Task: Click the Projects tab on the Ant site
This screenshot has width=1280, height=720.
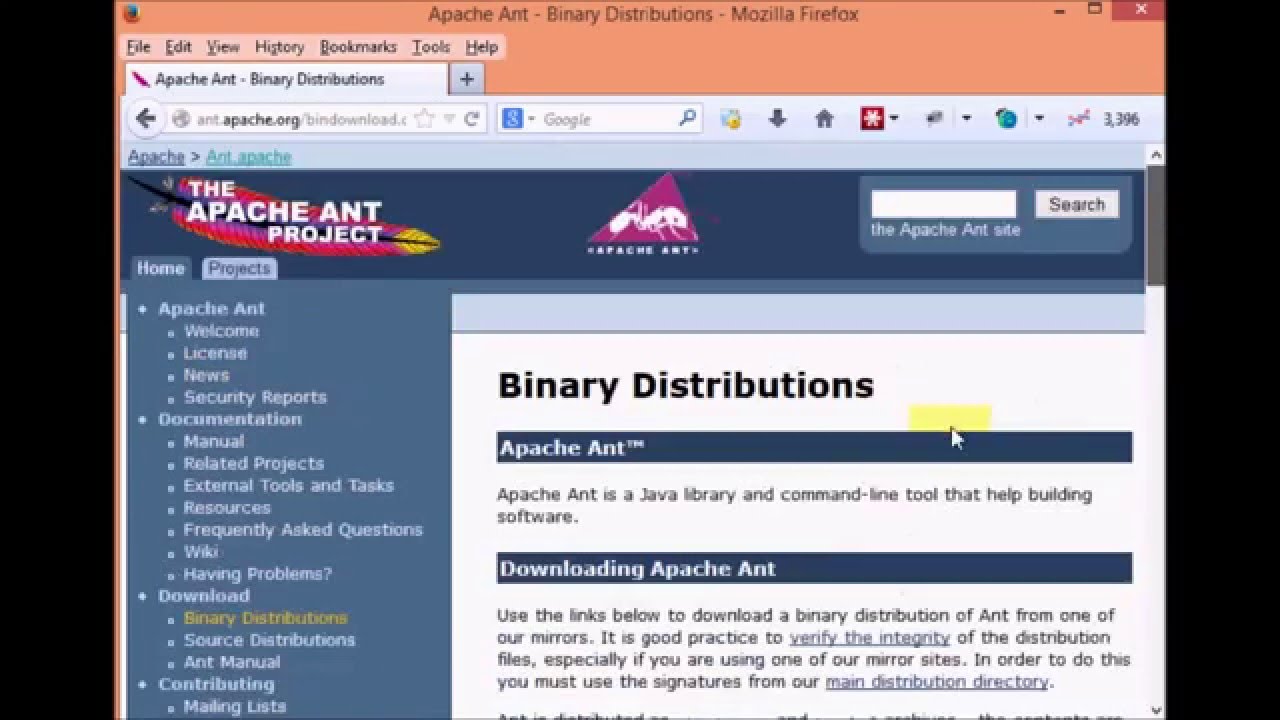Action: (239, 268)
